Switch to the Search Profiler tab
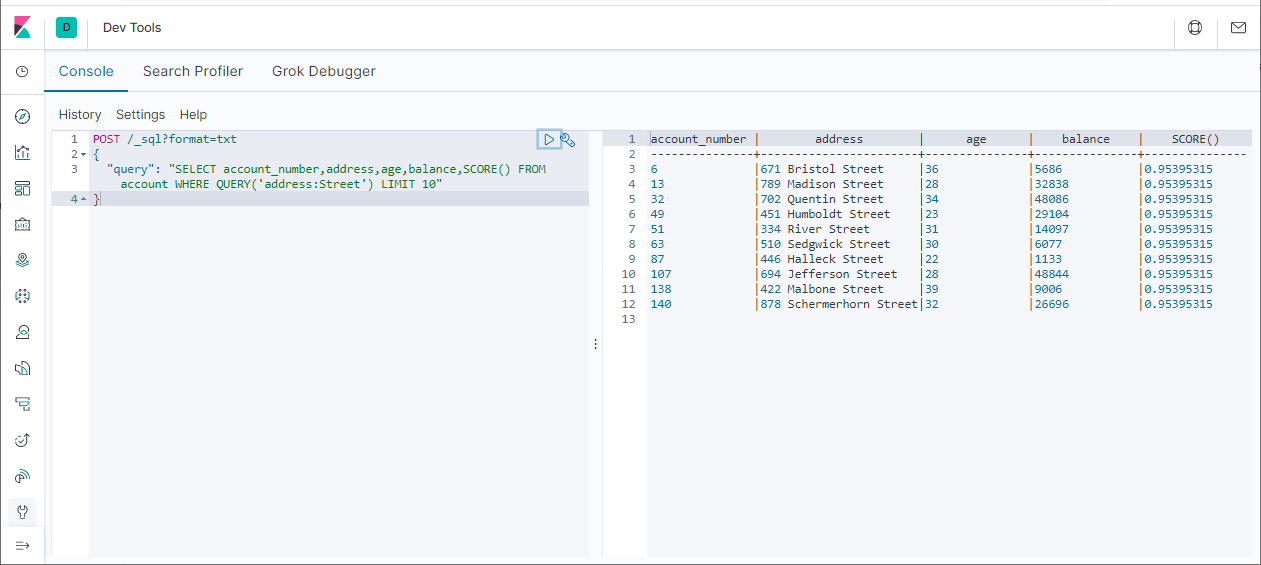The image size is (1261, 565). (193, 72)
